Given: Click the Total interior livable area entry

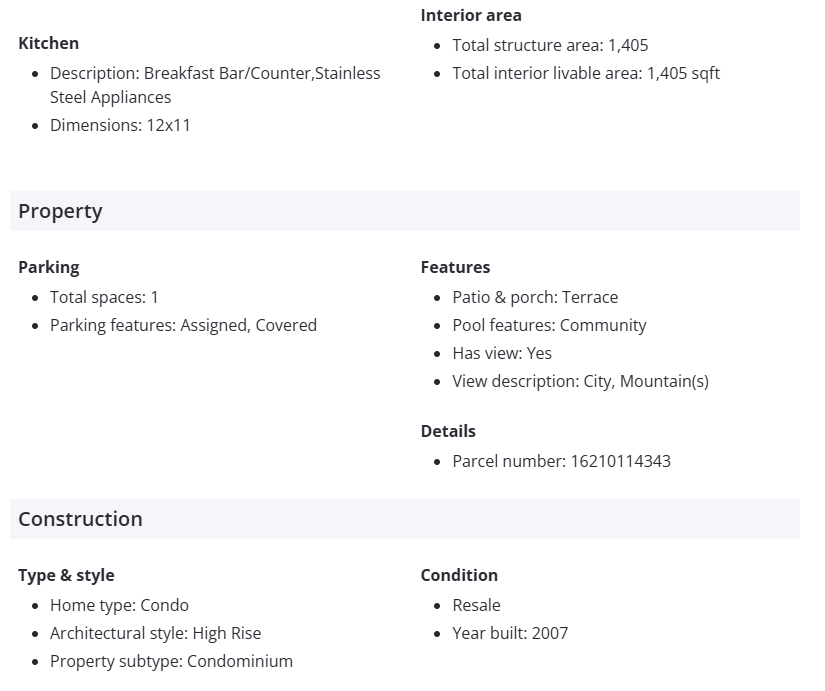Looking at the screenshot, I should coord(585,73).
